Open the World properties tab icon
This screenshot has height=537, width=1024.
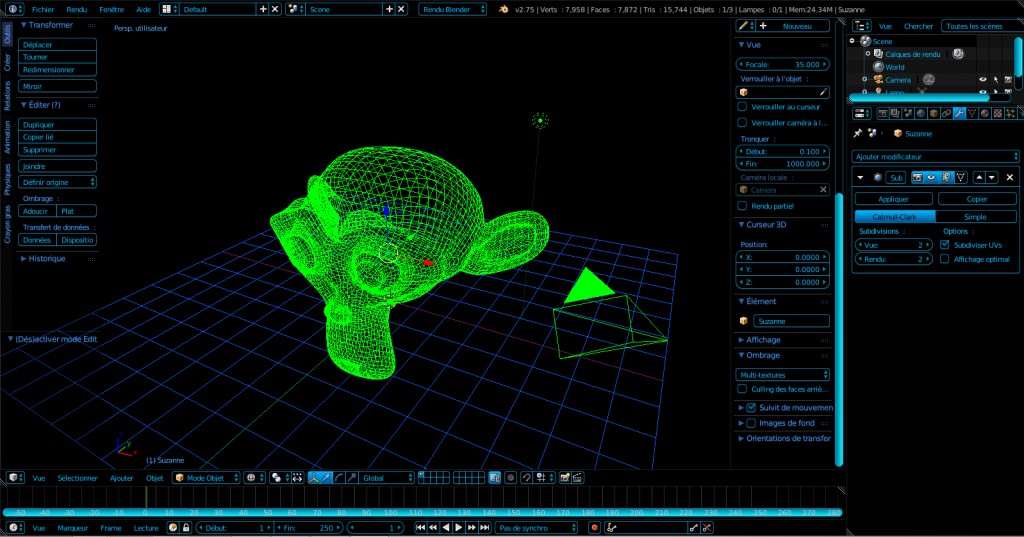click(921, 113)
